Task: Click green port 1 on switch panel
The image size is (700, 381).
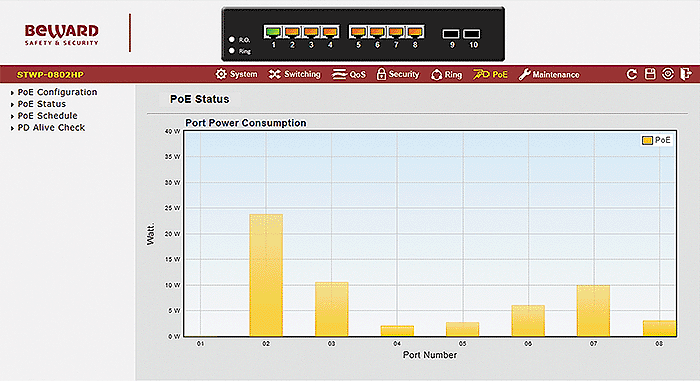Action: (273, 32)
